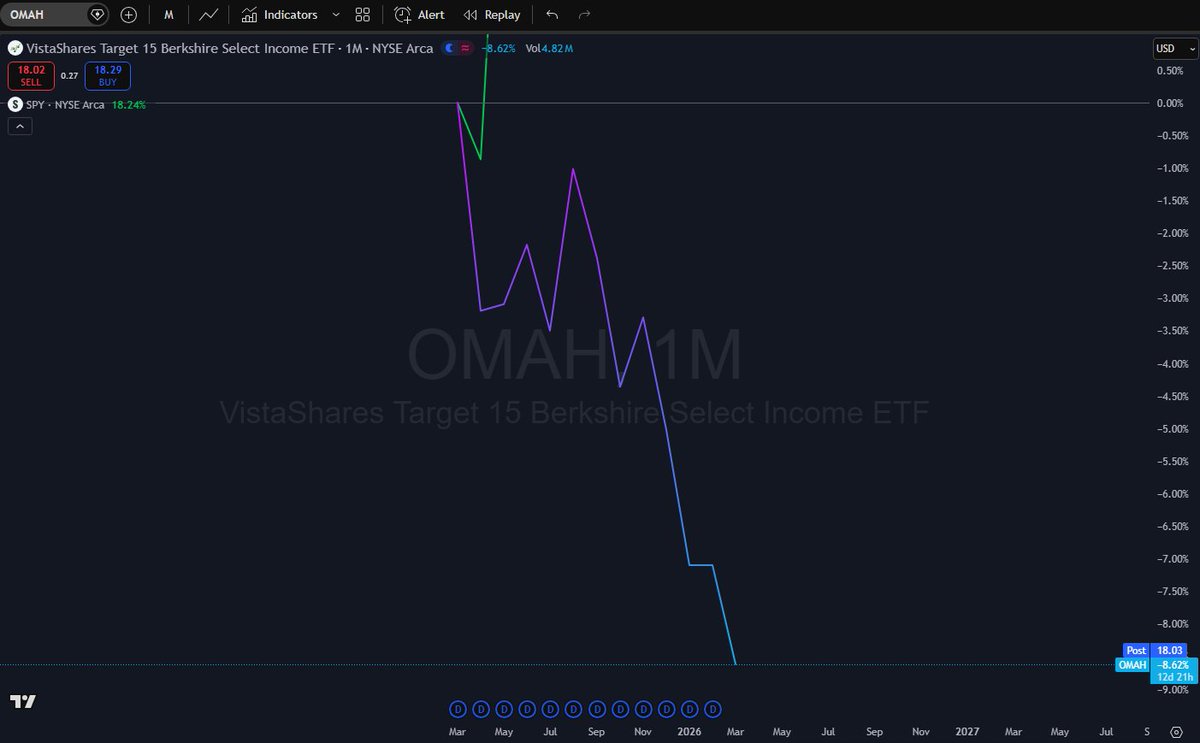Add a compare symbol with the plus icon

(129, 15)
